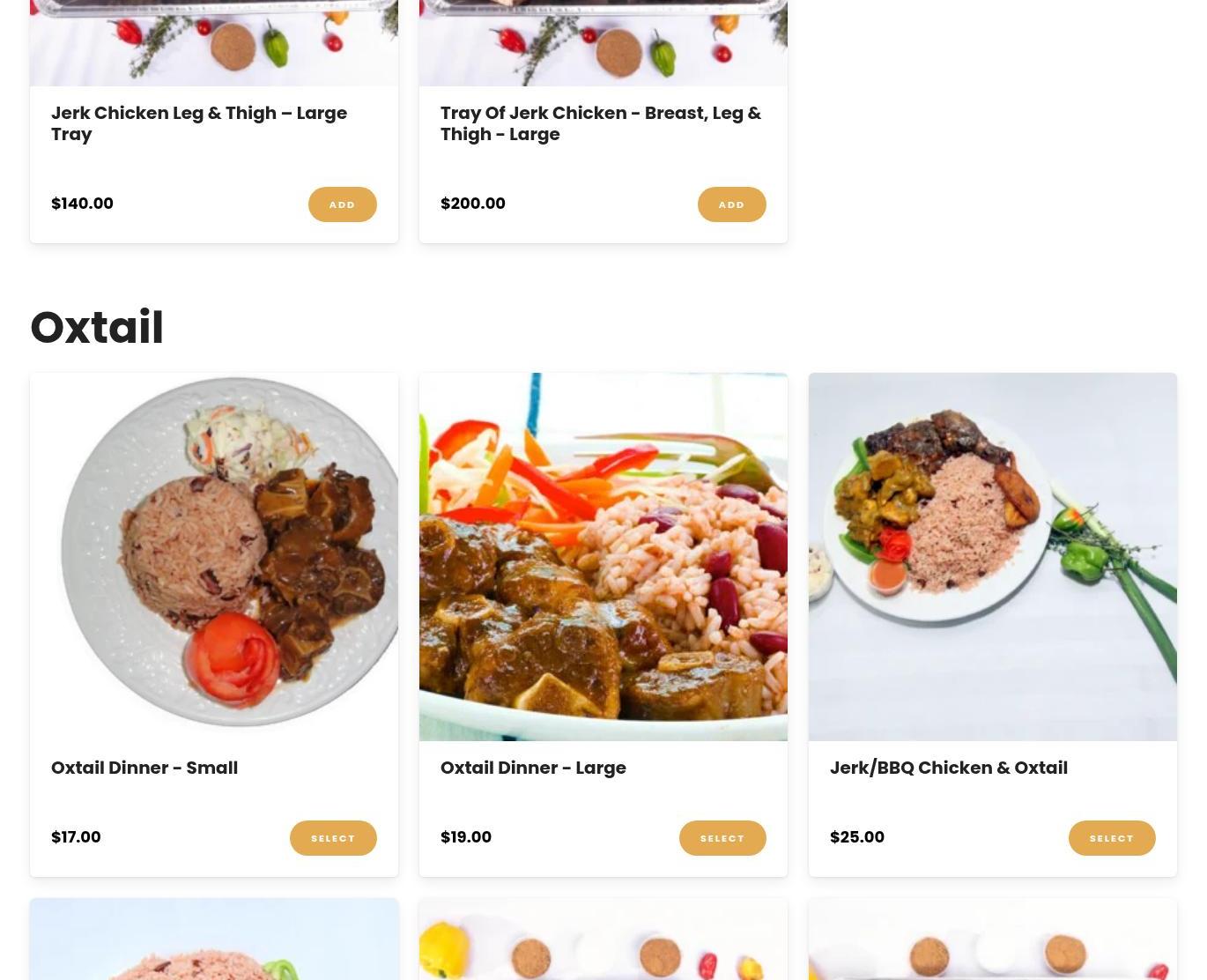Screen dimensions: 1207x980
Task: Select Oxtail Dinner - Large option
Action: pos(722,838)
